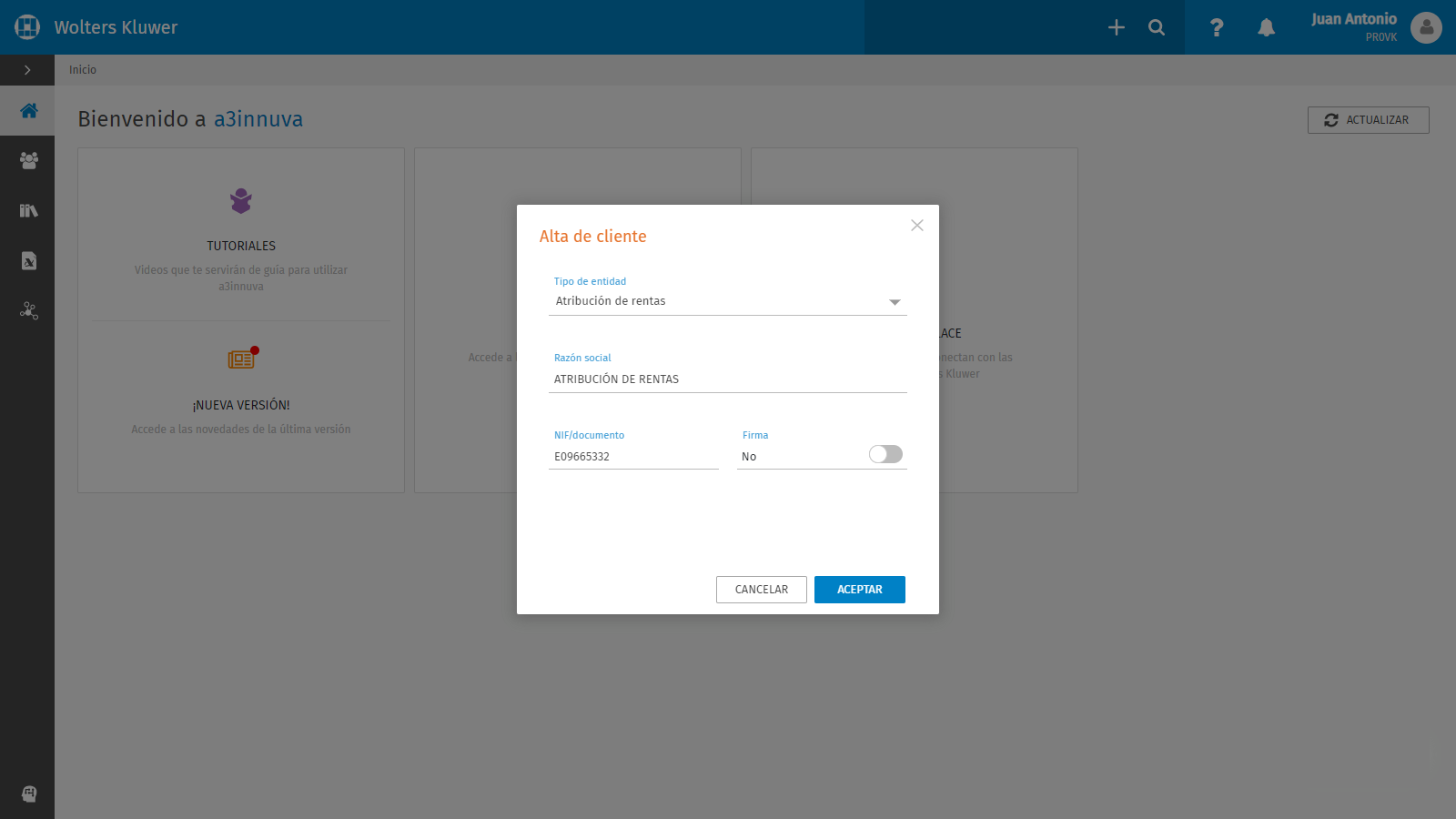Click the support icon at sidebar bottom
This screenshot has width=1456, height=819.
point(28,794)
